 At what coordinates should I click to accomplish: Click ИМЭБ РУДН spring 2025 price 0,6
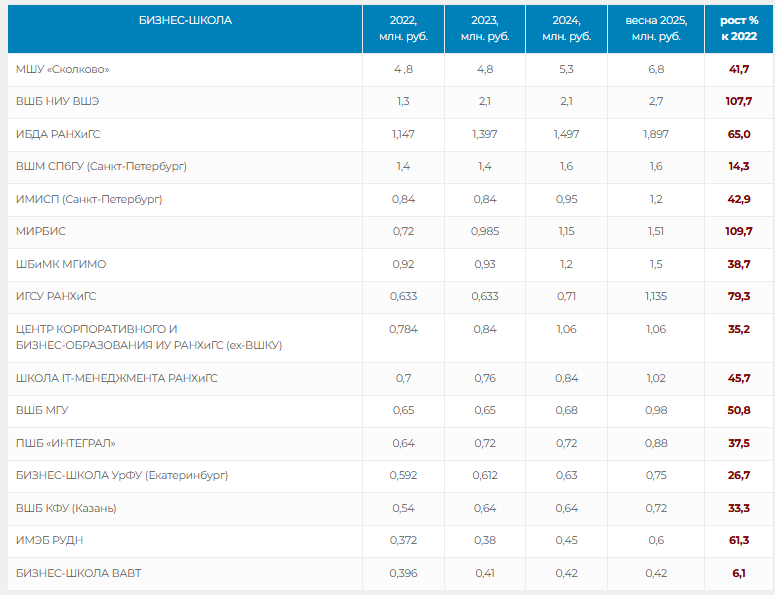click(656, 540)
